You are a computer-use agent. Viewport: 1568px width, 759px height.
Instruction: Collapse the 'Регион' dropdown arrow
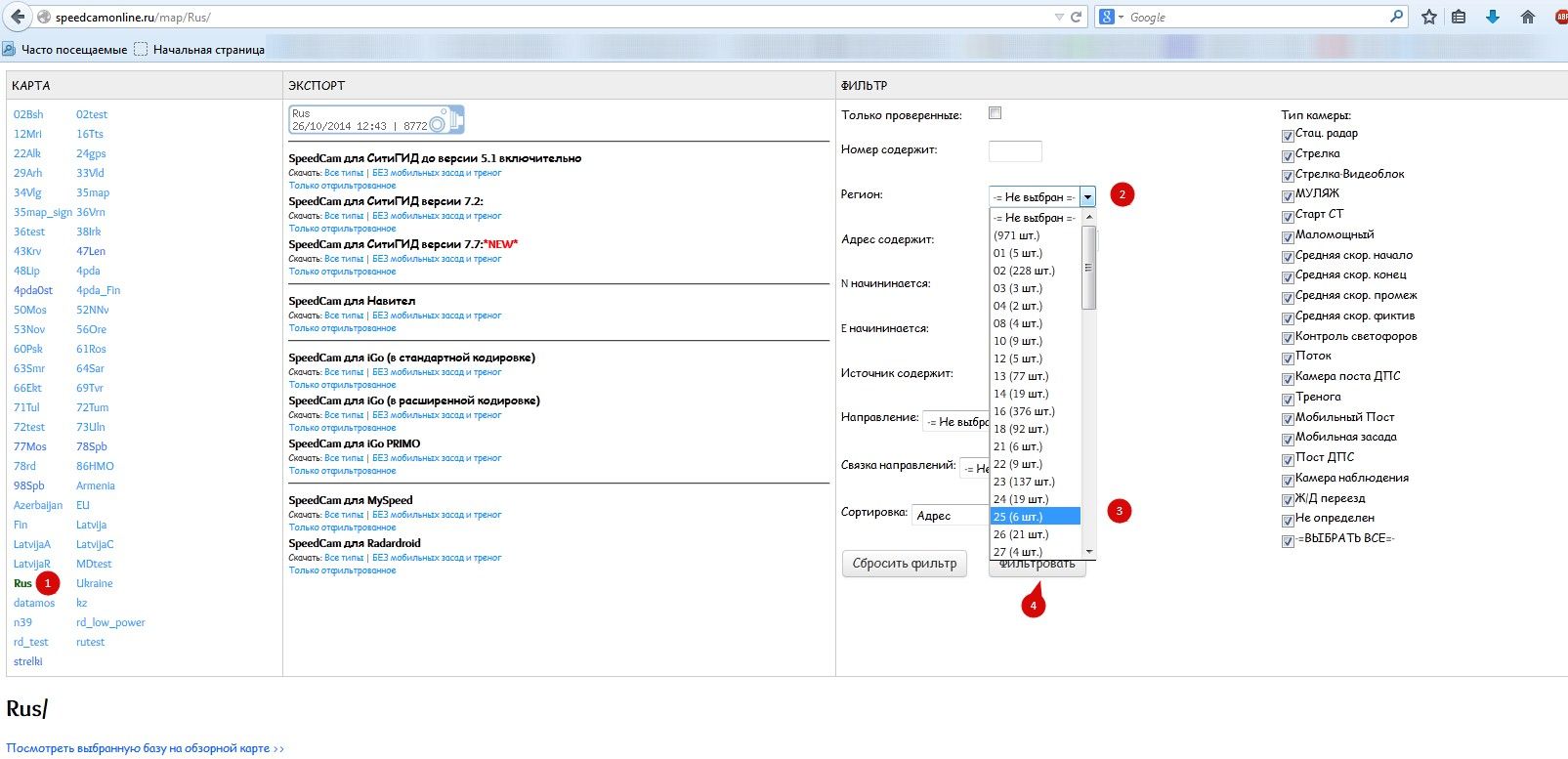[x=1087, y=196]
